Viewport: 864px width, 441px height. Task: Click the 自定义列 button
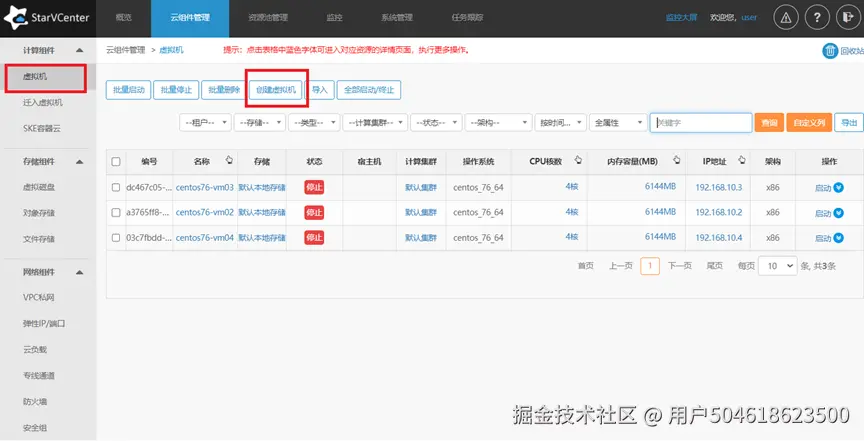pos(809,122)
